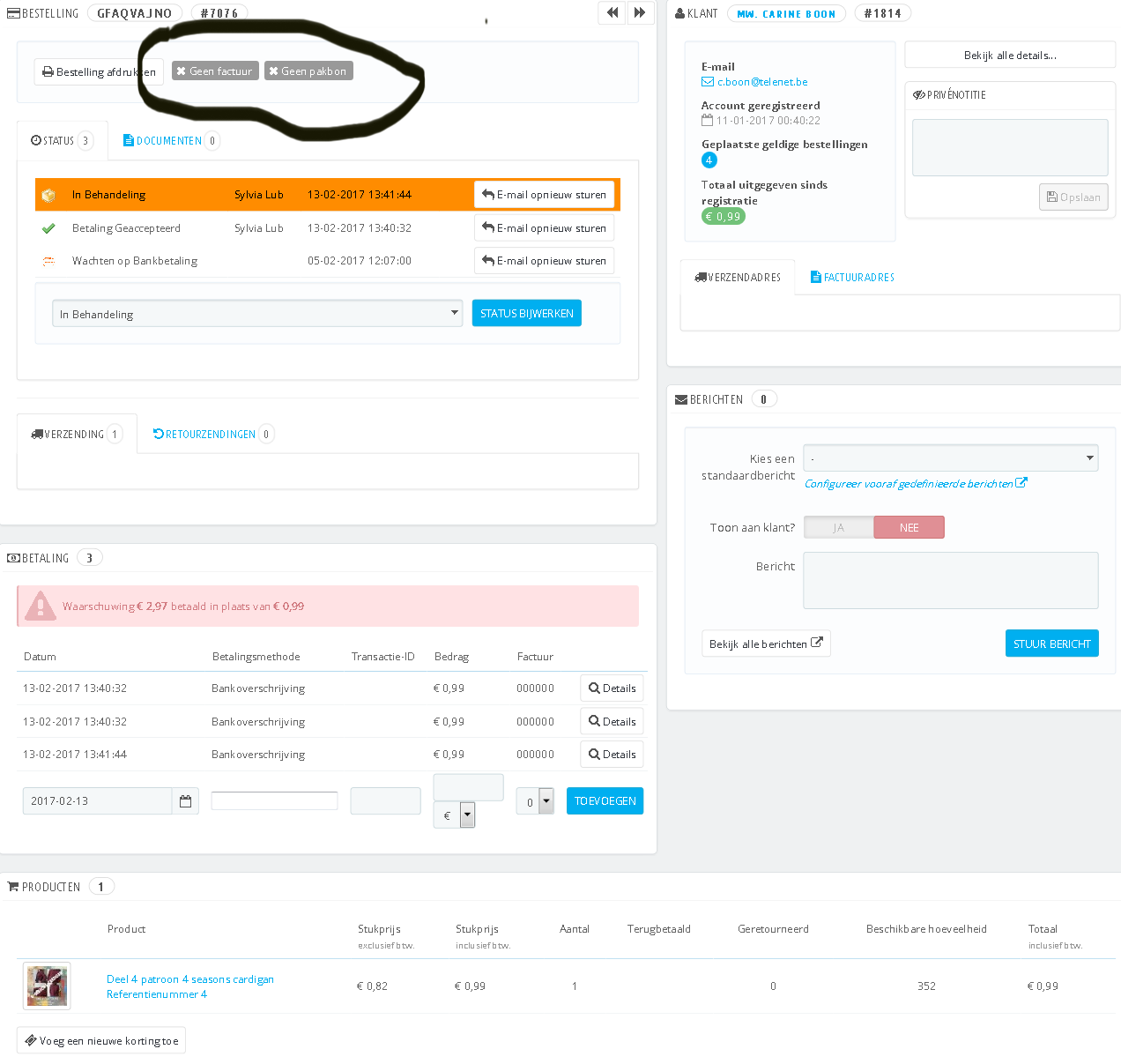Open the Retourzendingen tab
1121x1064 pixels.
213,434
